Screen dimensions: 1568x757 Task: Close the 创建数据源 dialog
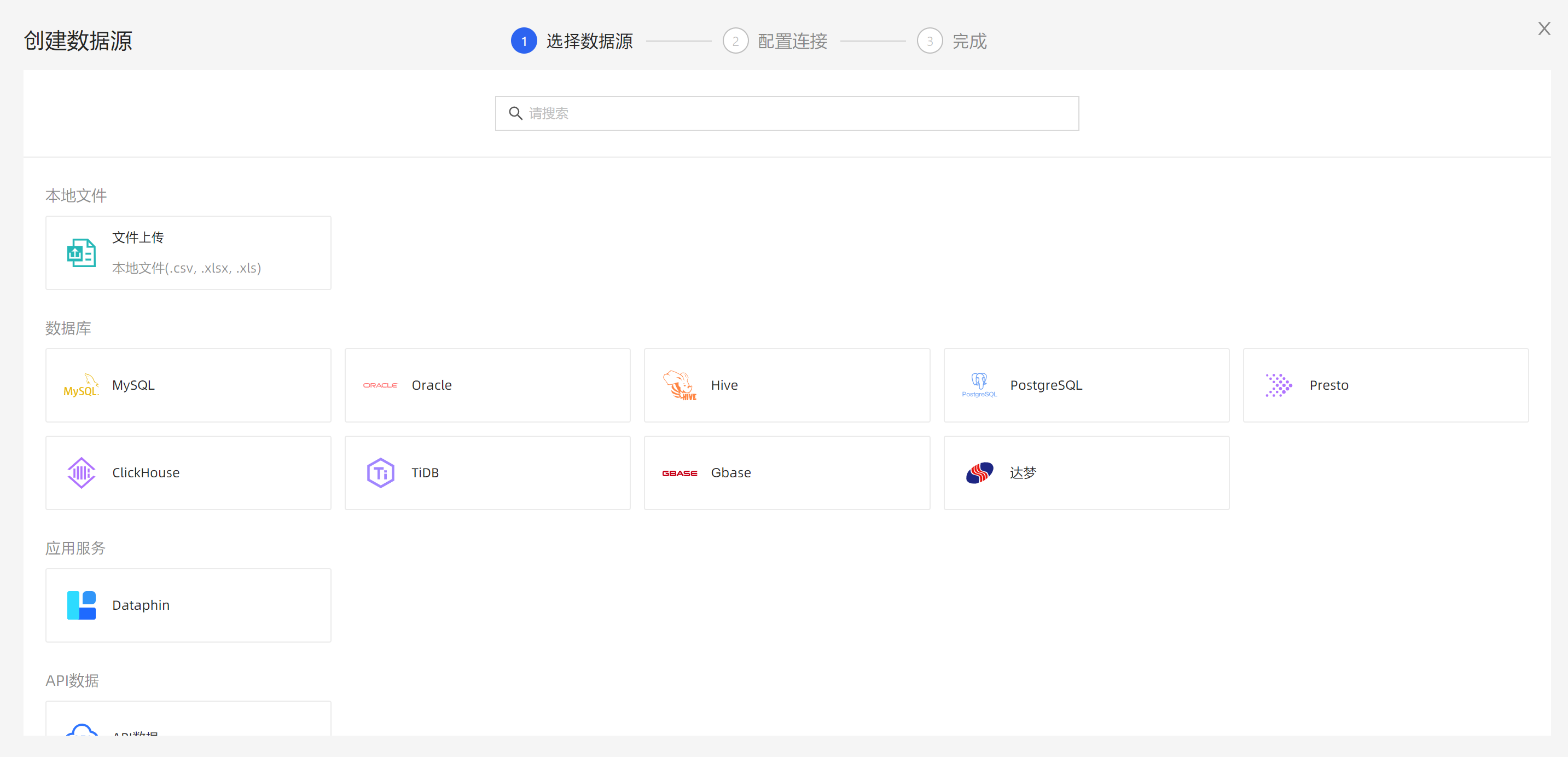click(x=1544, y=28)
